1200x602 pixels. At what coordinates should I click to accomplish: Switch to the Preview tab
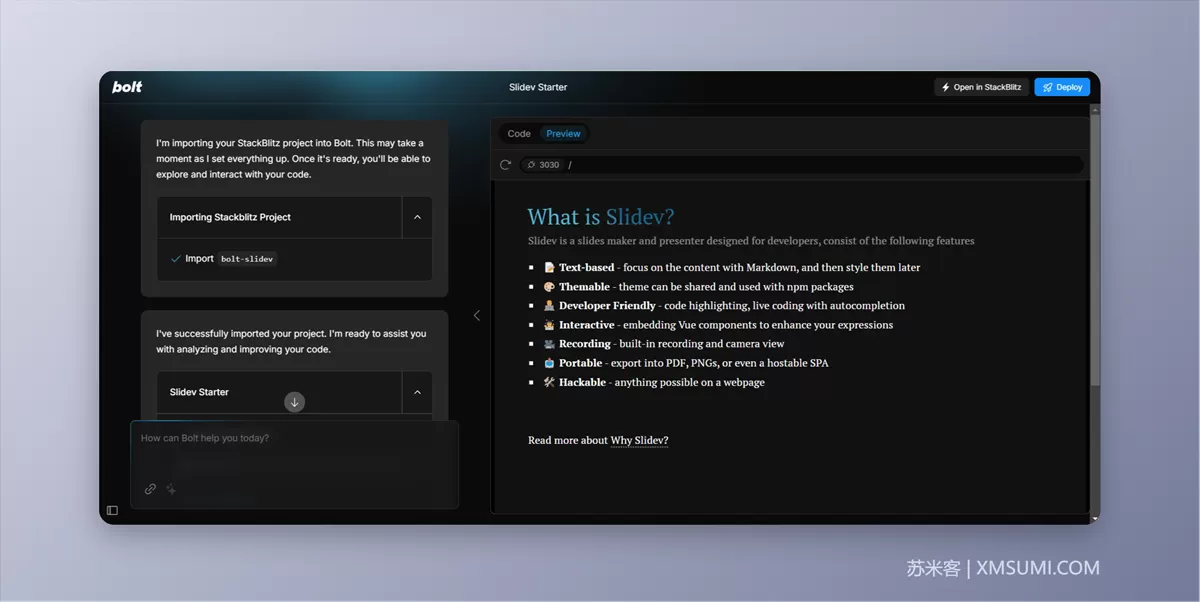563,133
